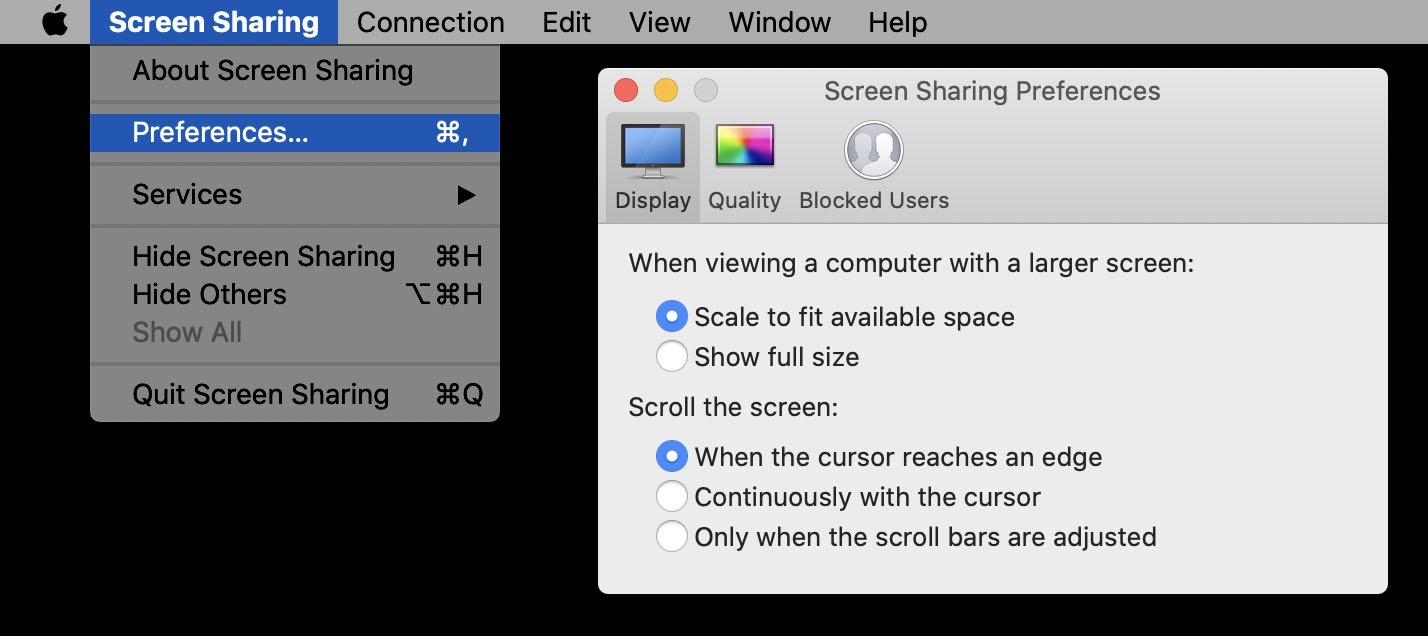The height and width of the screenshot is (636, 1428).
Task: Select Hide Screen Sharing
Action: (x=264, y=257)
